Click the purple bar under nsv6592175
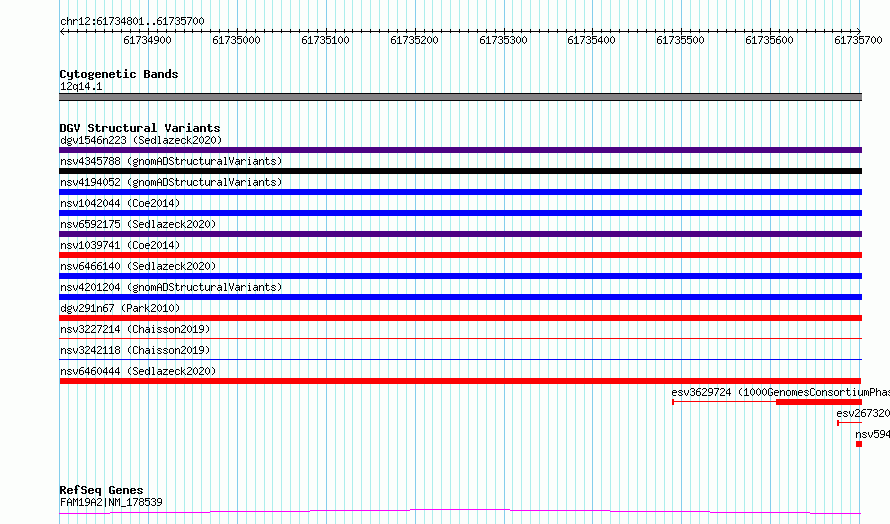 pyautogui.click(x=460, y=234)
